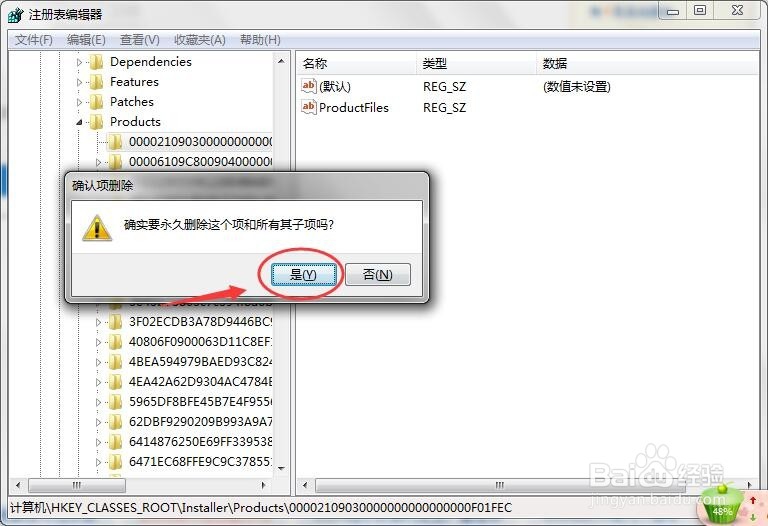Click the Registry Editor title bar icon
Image resolution: width=768 pixels, height=526 pixels.
coord(16,15)
